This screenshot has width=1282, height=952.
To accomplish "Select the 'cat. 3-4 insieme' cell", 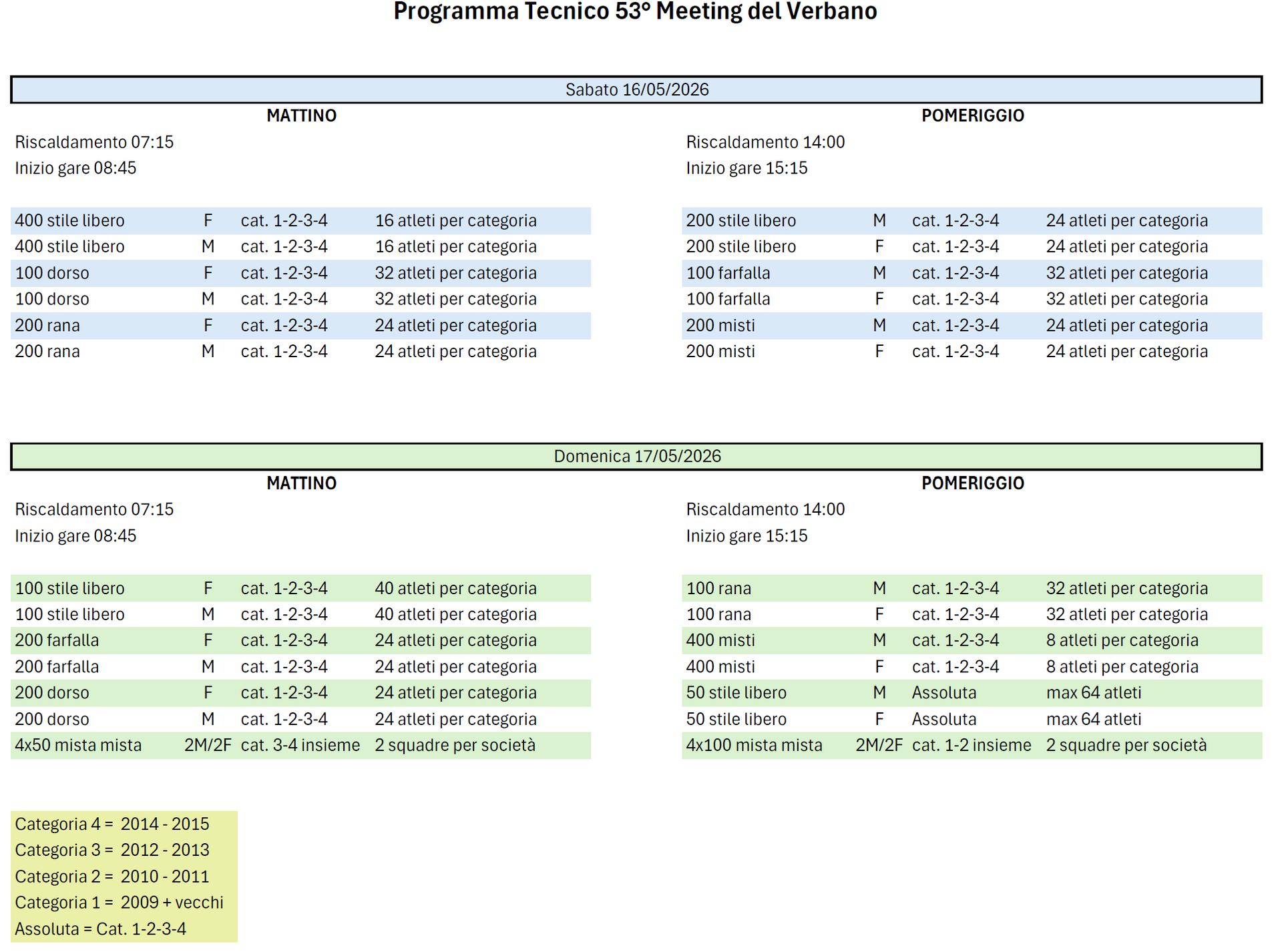I will tap(300, 746).
